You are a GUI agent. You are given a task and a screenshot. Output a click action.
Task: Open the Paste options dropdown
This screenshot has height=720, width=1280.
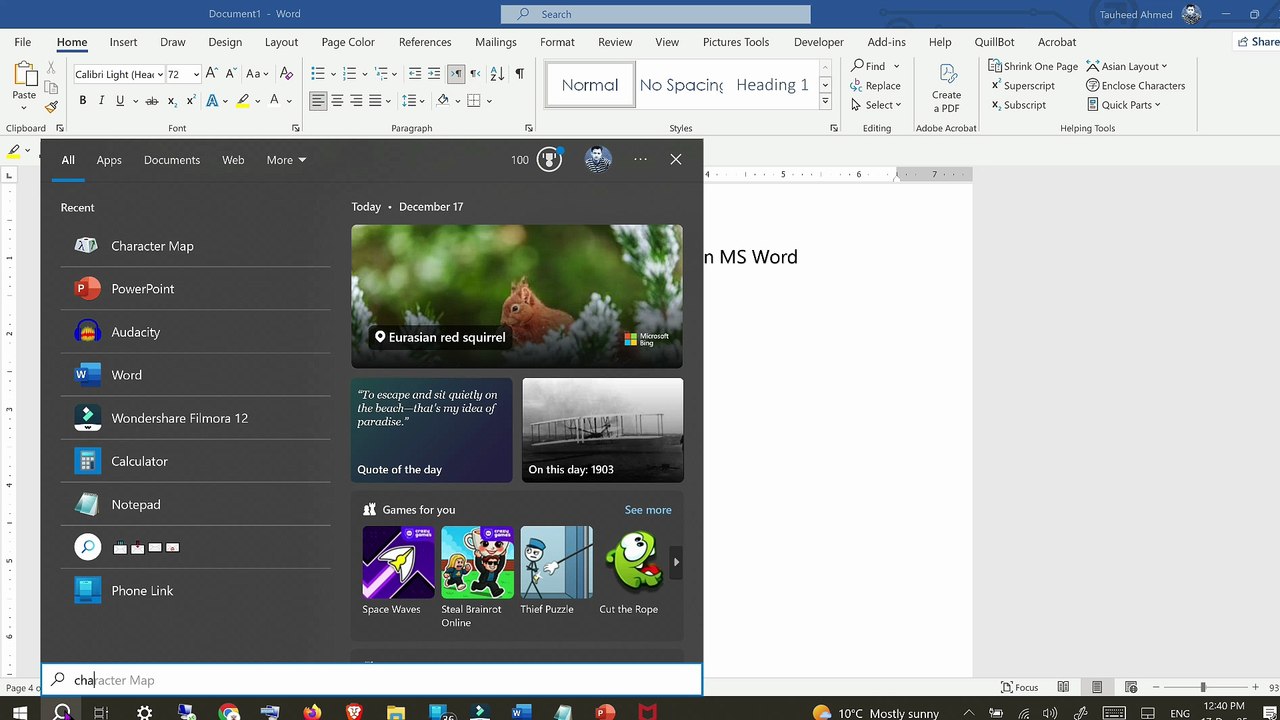pyautogui.click(x=24, y=107)
